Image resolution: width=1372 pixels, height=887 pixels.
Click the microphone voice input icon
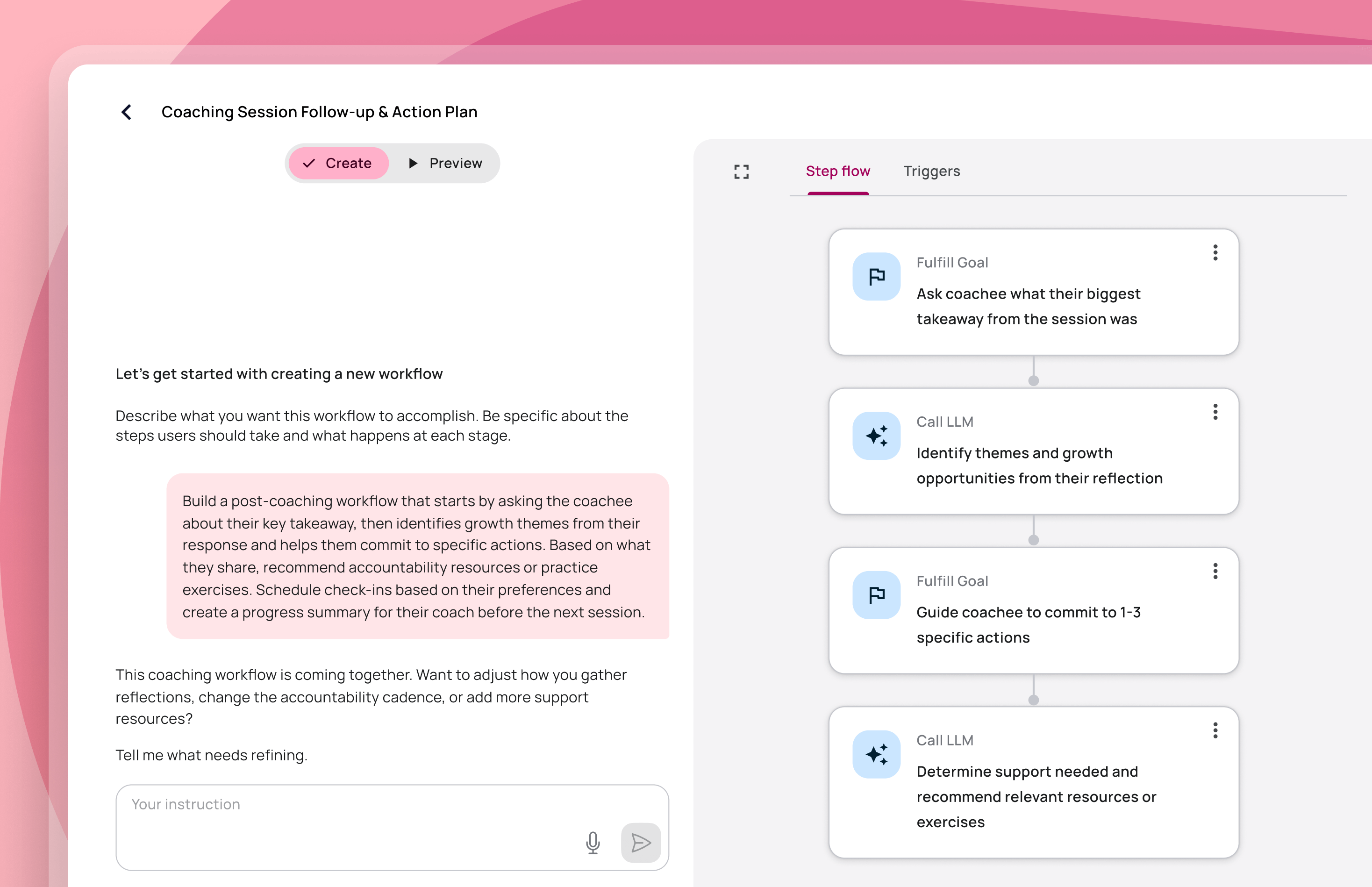click(593, 843)
